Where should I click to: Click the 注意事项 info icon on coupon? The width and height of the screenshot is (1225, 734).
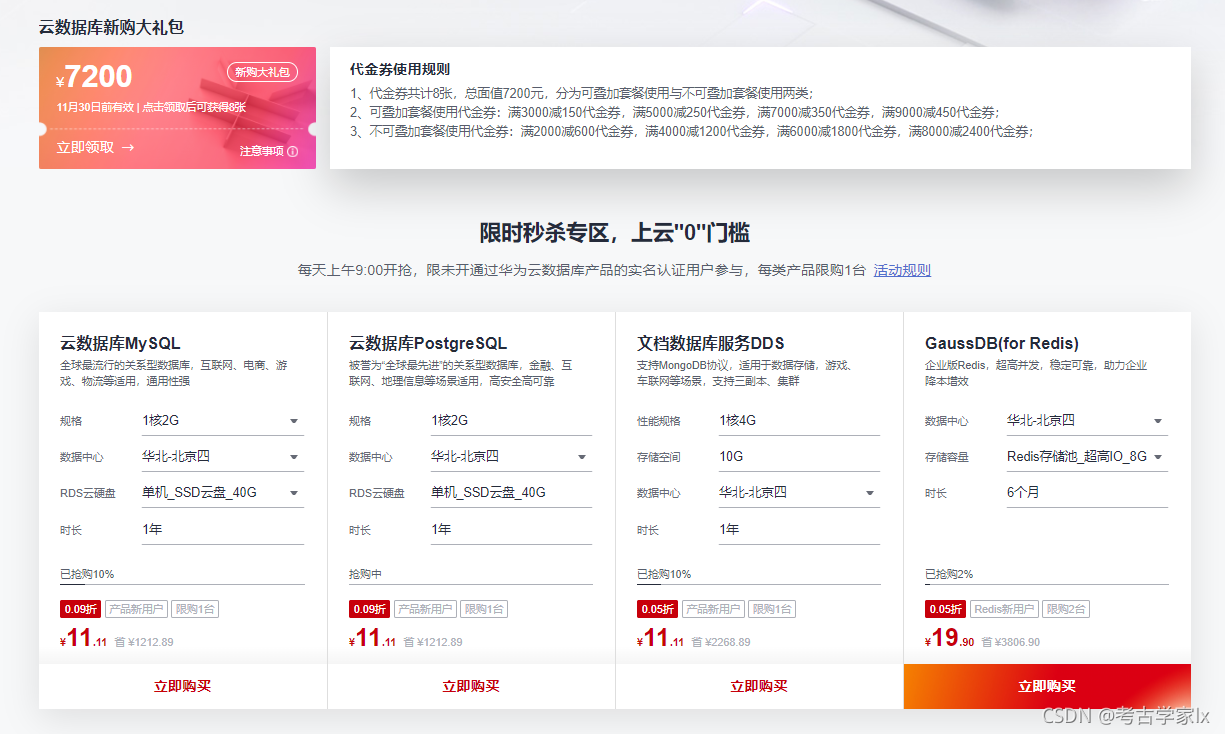click(293, 152)
